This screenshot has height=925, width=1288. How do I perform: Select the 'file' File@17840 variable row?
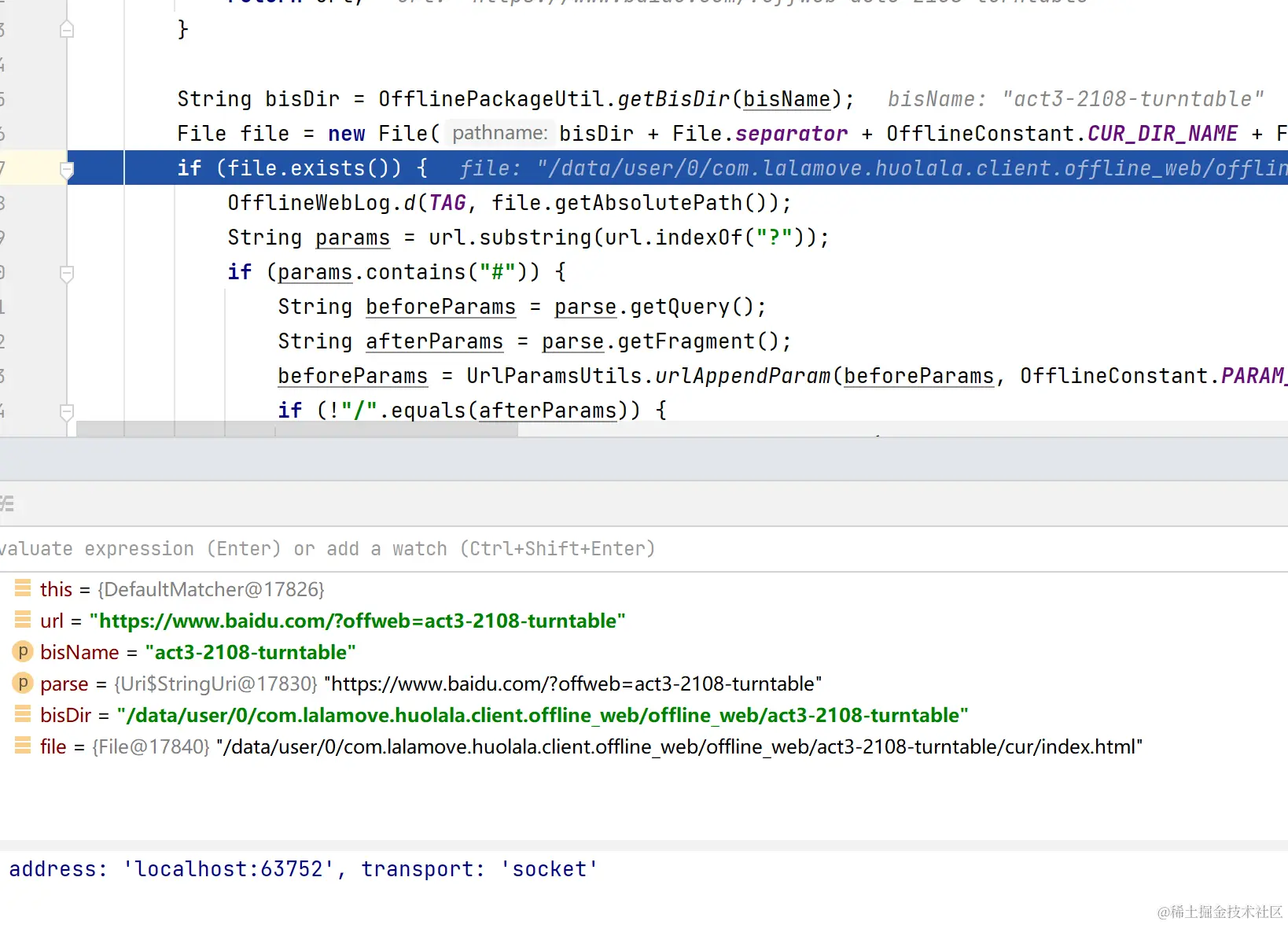(644, 746)
